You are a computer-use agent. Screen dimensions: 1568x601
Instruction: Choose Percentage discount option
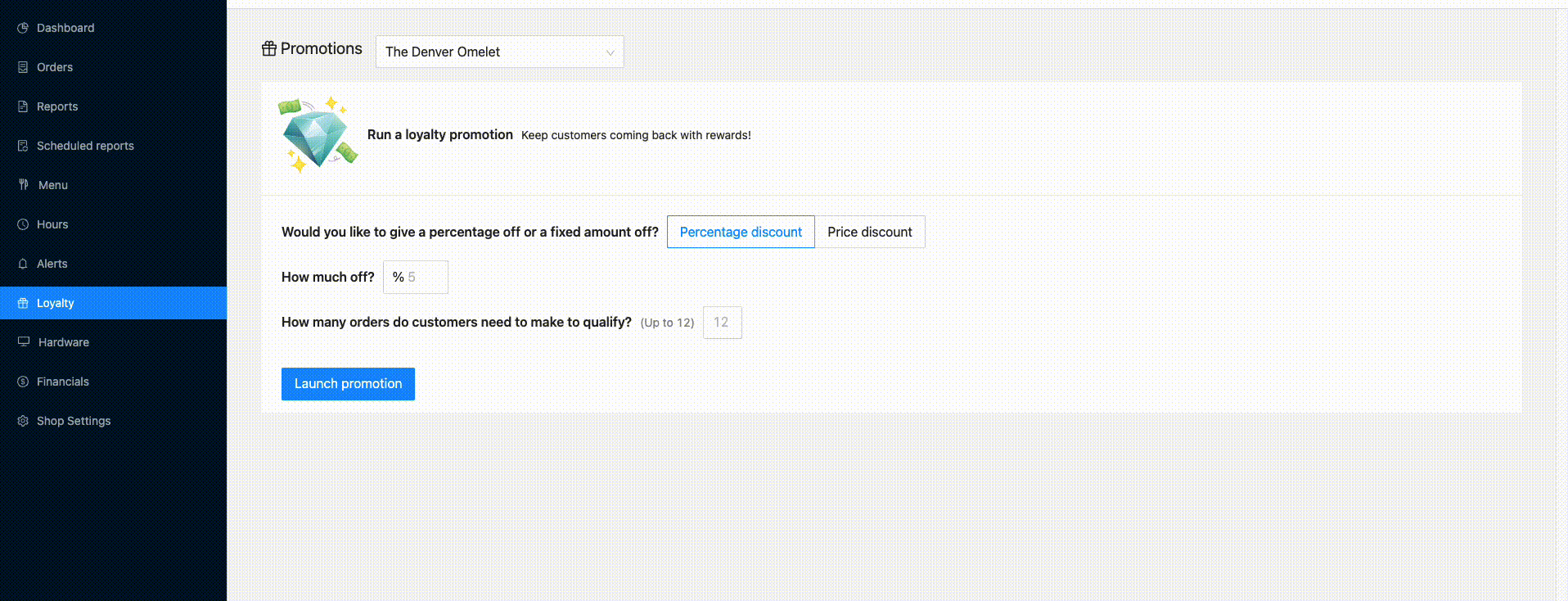[x=741, y=232]
